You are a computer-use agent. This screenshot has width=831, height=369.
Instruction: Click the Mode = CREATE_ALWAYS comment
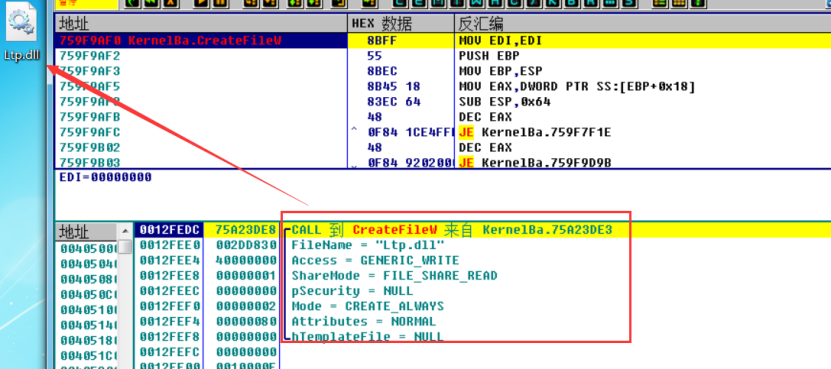[367, 306]
